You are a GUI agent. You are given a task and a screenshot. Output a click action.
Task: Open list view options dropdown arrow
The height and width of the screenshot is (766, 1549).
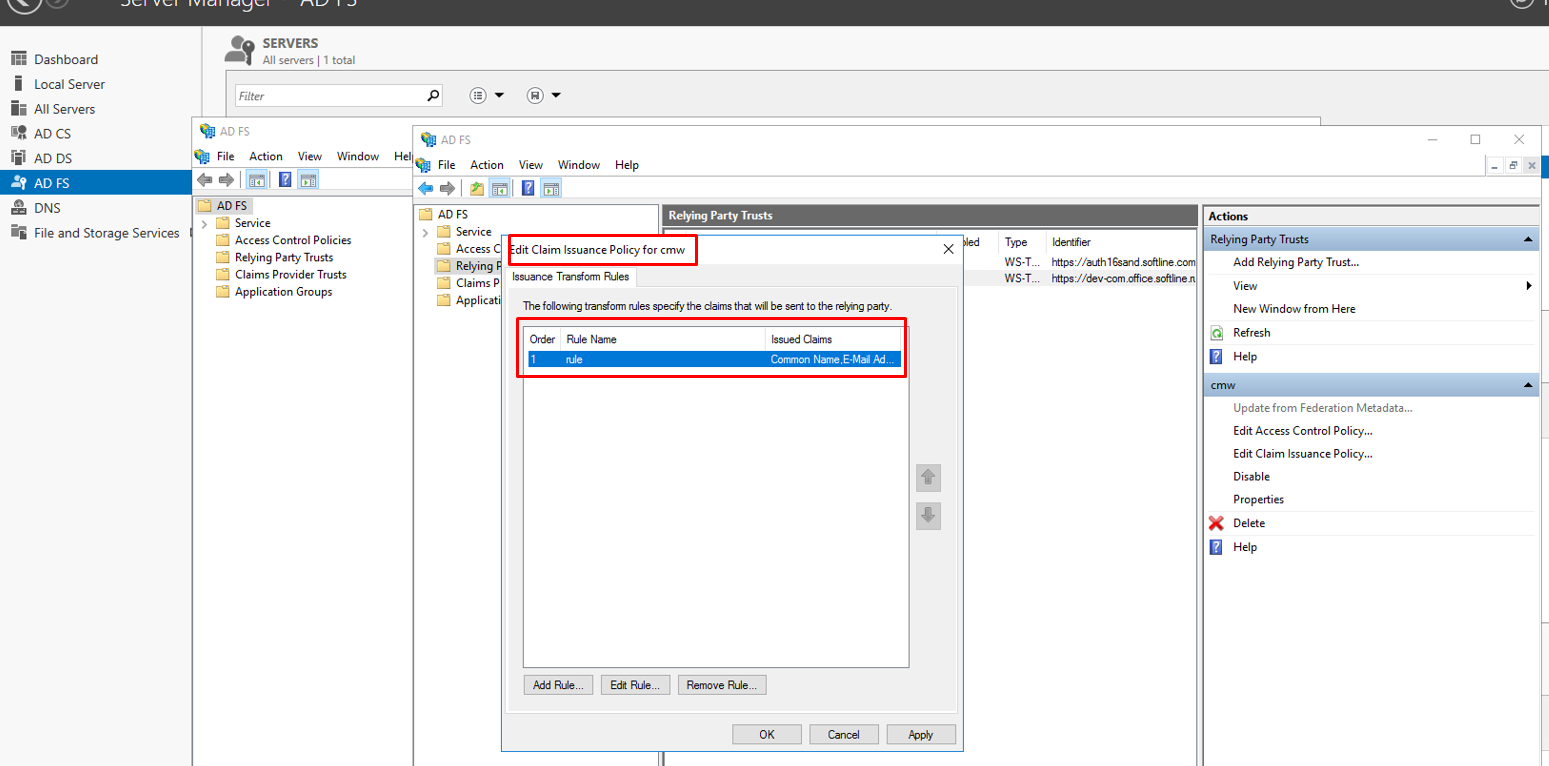click(x=499, y=96)
